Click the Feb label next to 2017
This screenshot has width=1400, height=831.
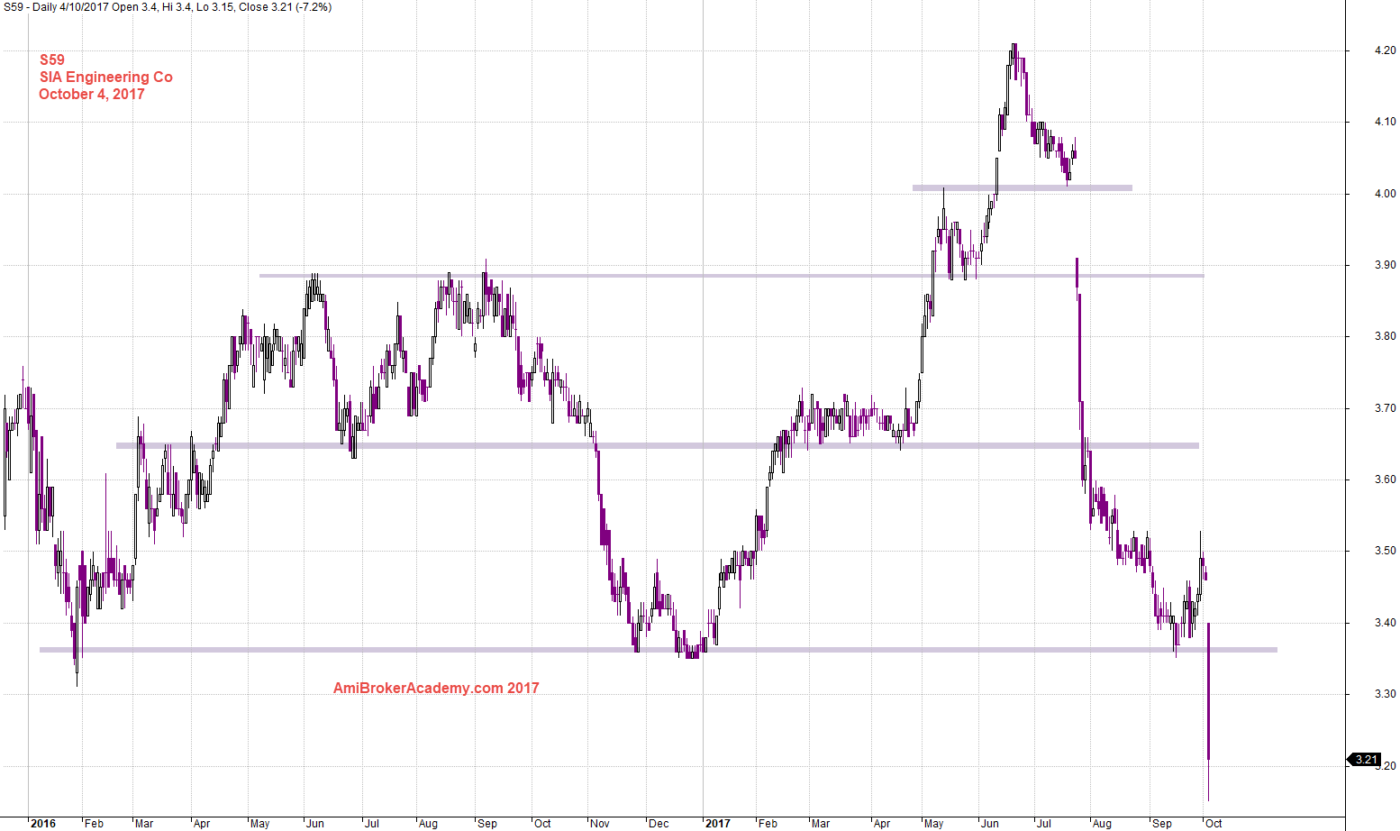[x=767, y=824]
